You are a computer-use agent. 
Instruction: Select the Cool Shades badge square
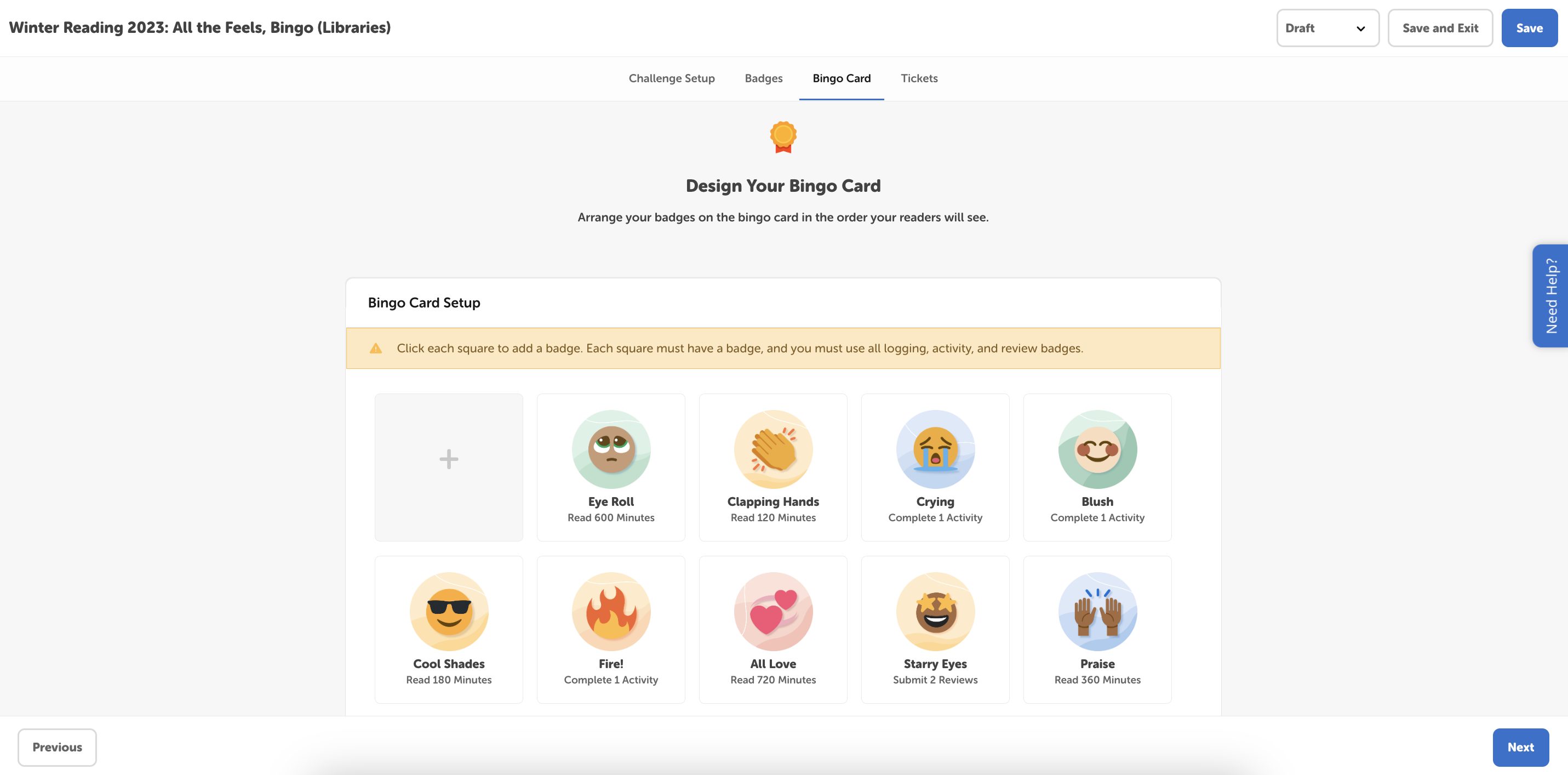pos(449,630)
